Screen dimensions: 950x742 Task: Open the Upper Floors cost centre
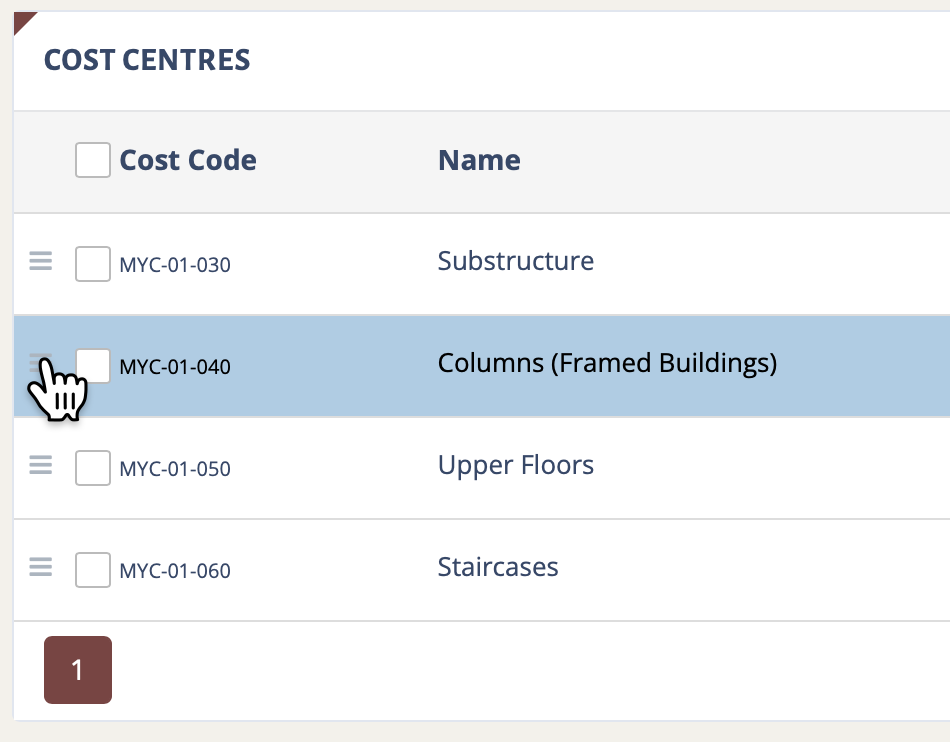(x=516, y=465)
